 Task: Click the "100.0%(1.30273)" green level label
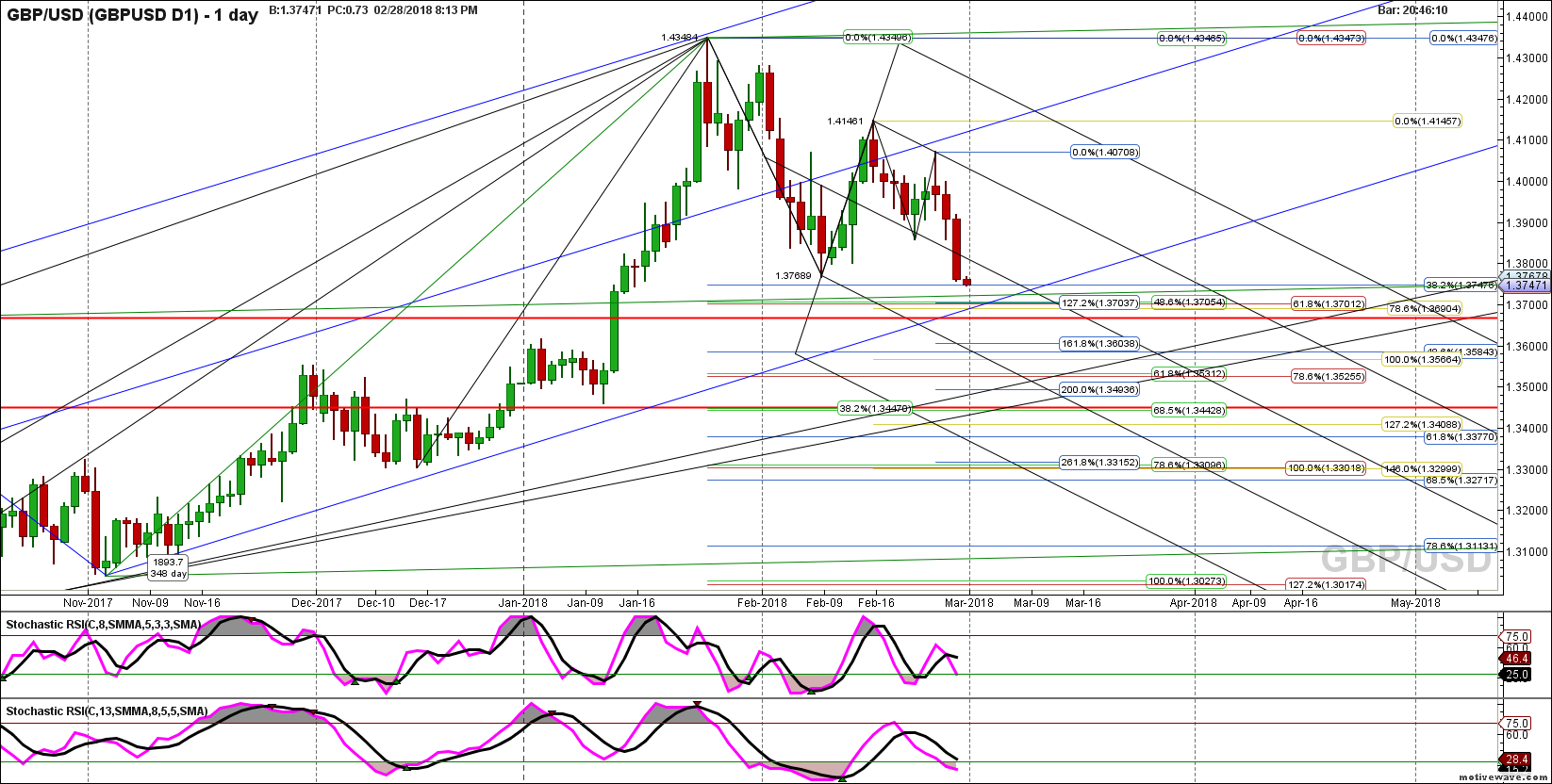point(1186,580)
